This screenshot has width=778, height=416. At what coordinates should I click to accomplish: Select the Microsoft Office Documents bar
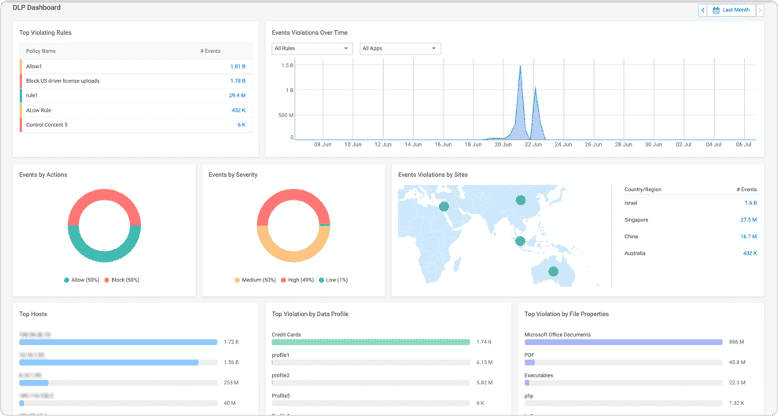[623, 342]
